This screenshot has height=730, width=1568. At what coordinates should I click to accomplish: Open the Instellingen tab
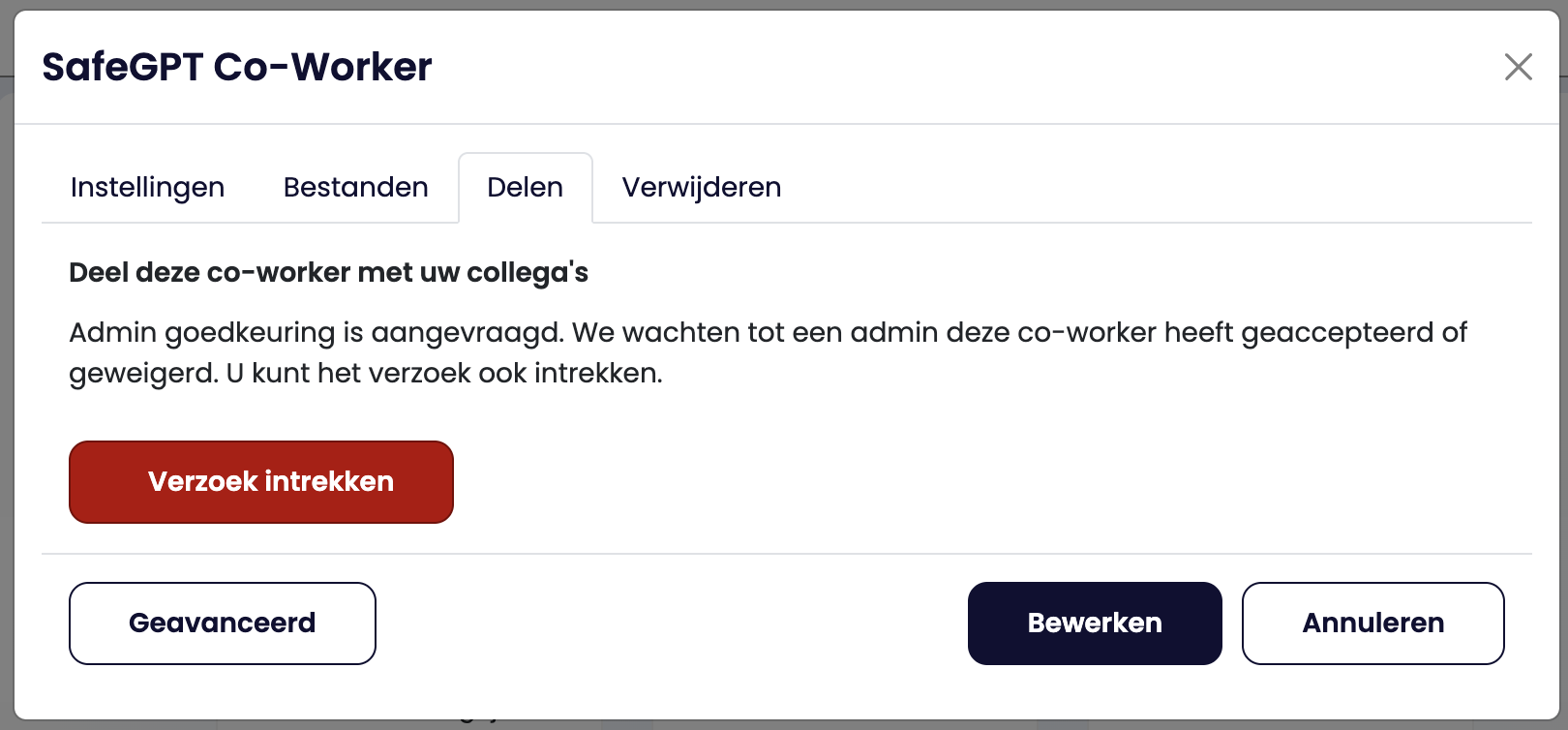[x=147, y=187]
